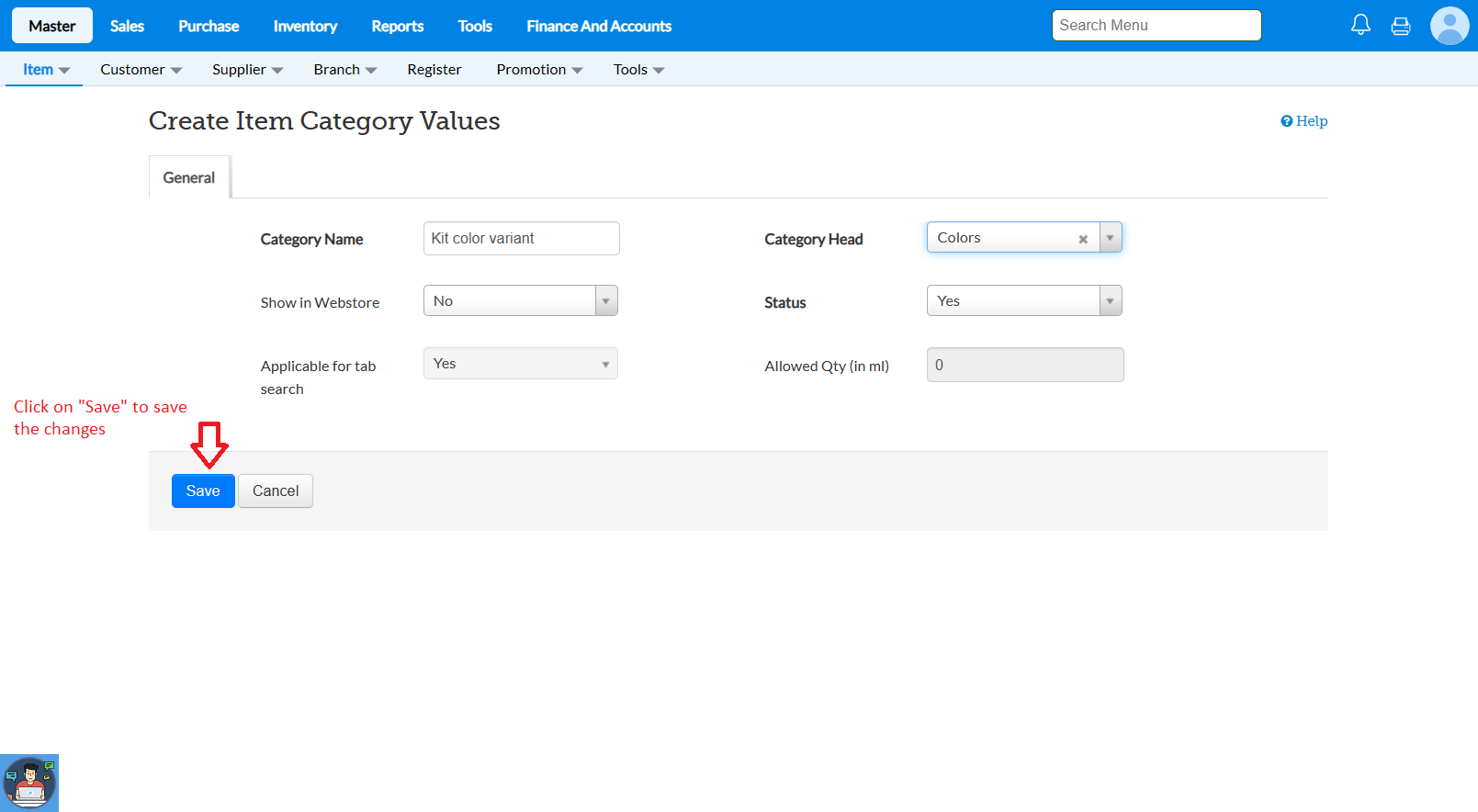Screen dimensions: 1478x812
Task: Open the Status dropdown
Action: (x=1024, y=300)
